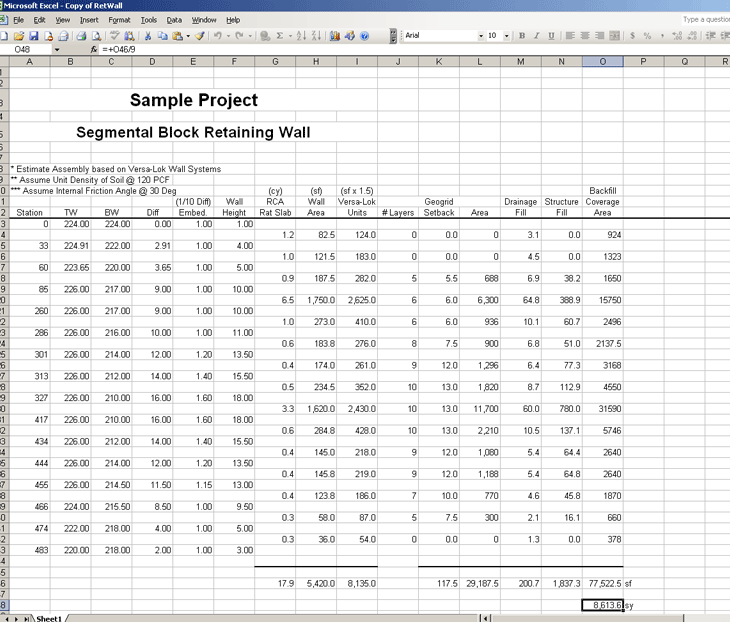Apply currency style dollar icon
The width and height of the screenshot is (730, 622).
tap(632, 36)
